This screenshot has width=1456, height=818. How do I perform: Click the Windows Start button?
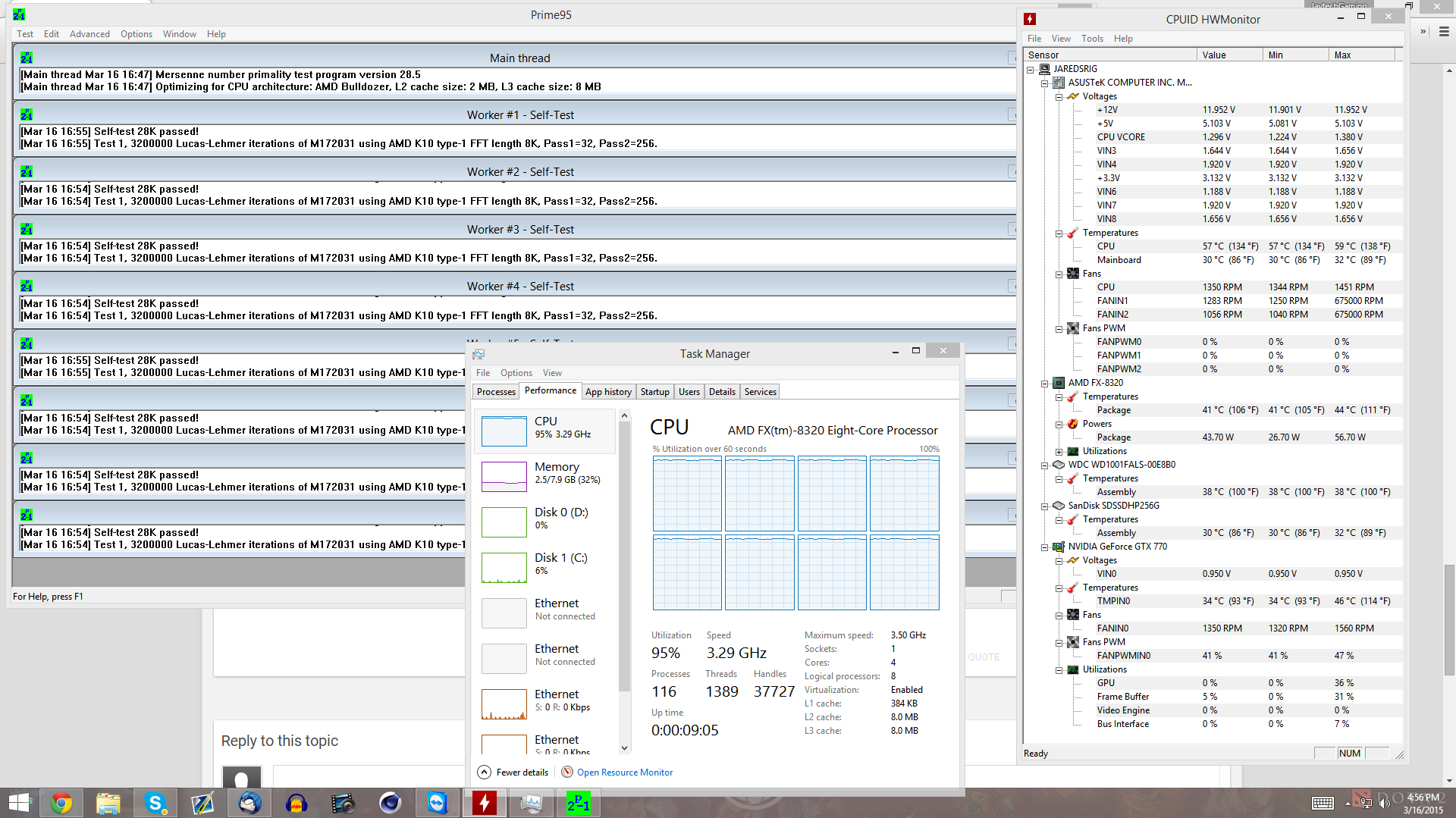pos(19,803)
